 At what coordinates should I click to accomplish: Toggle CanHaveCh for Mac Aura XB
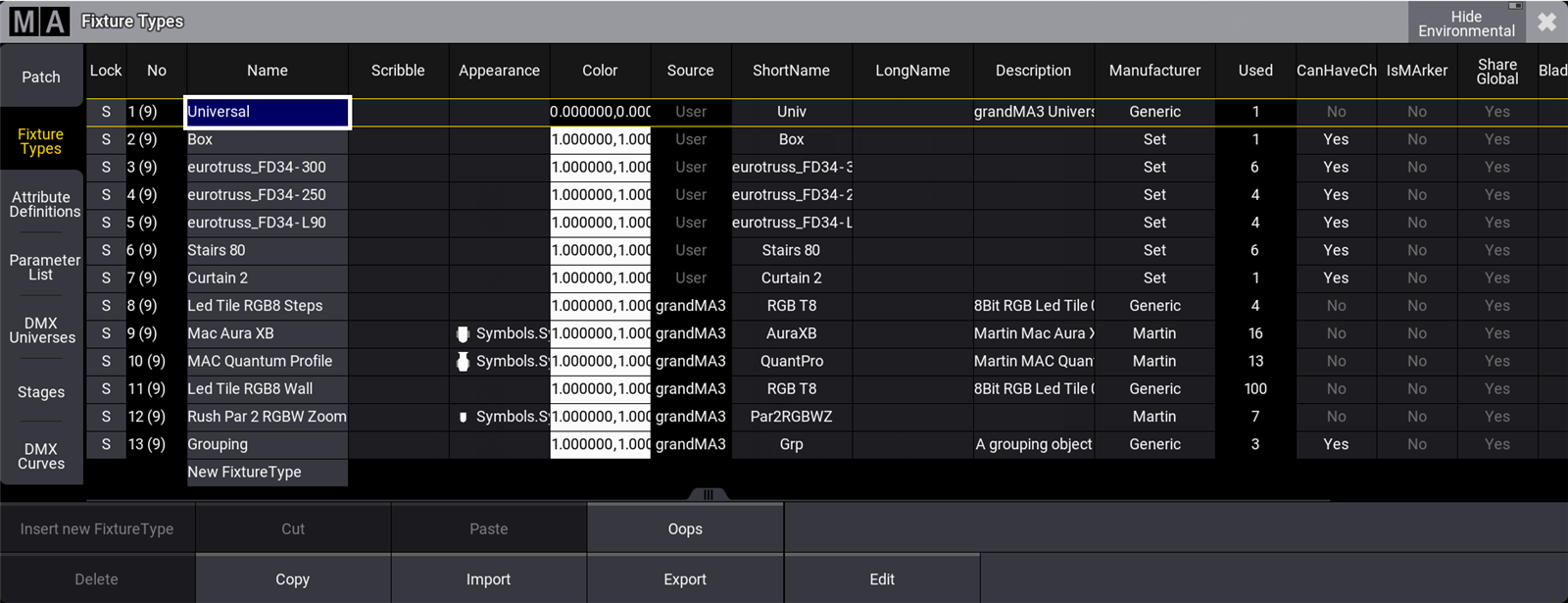[1336, 333]
